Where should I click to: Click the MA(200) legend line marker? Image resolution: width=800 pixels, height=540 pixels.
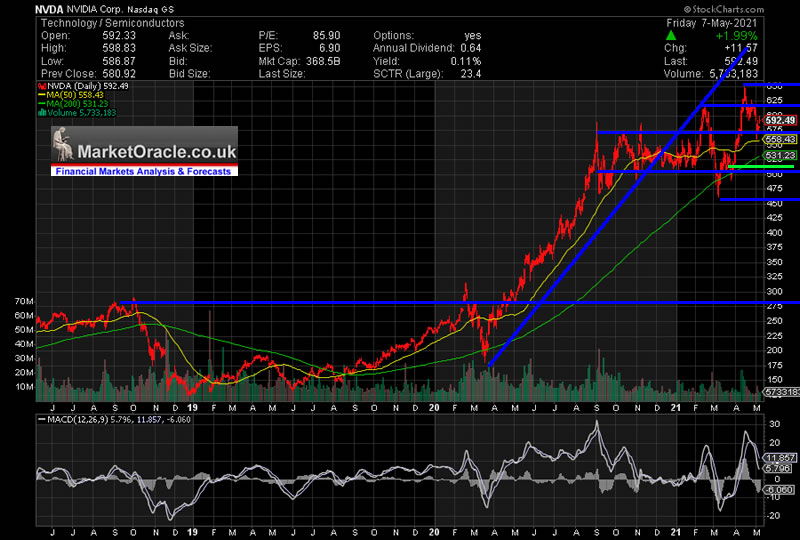point(39,103)
